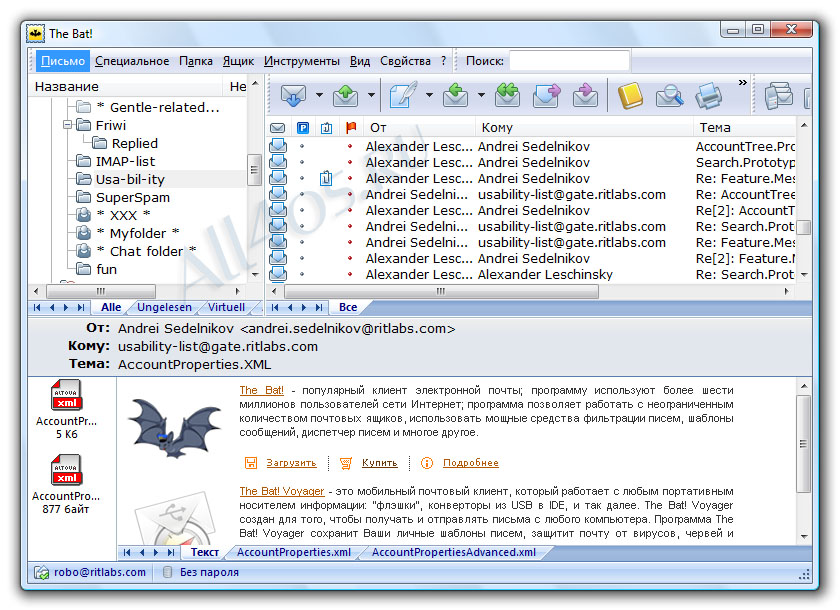This screenshot has width=840, height=610.
Task: Sort messages by От column header
Action: 419,127
